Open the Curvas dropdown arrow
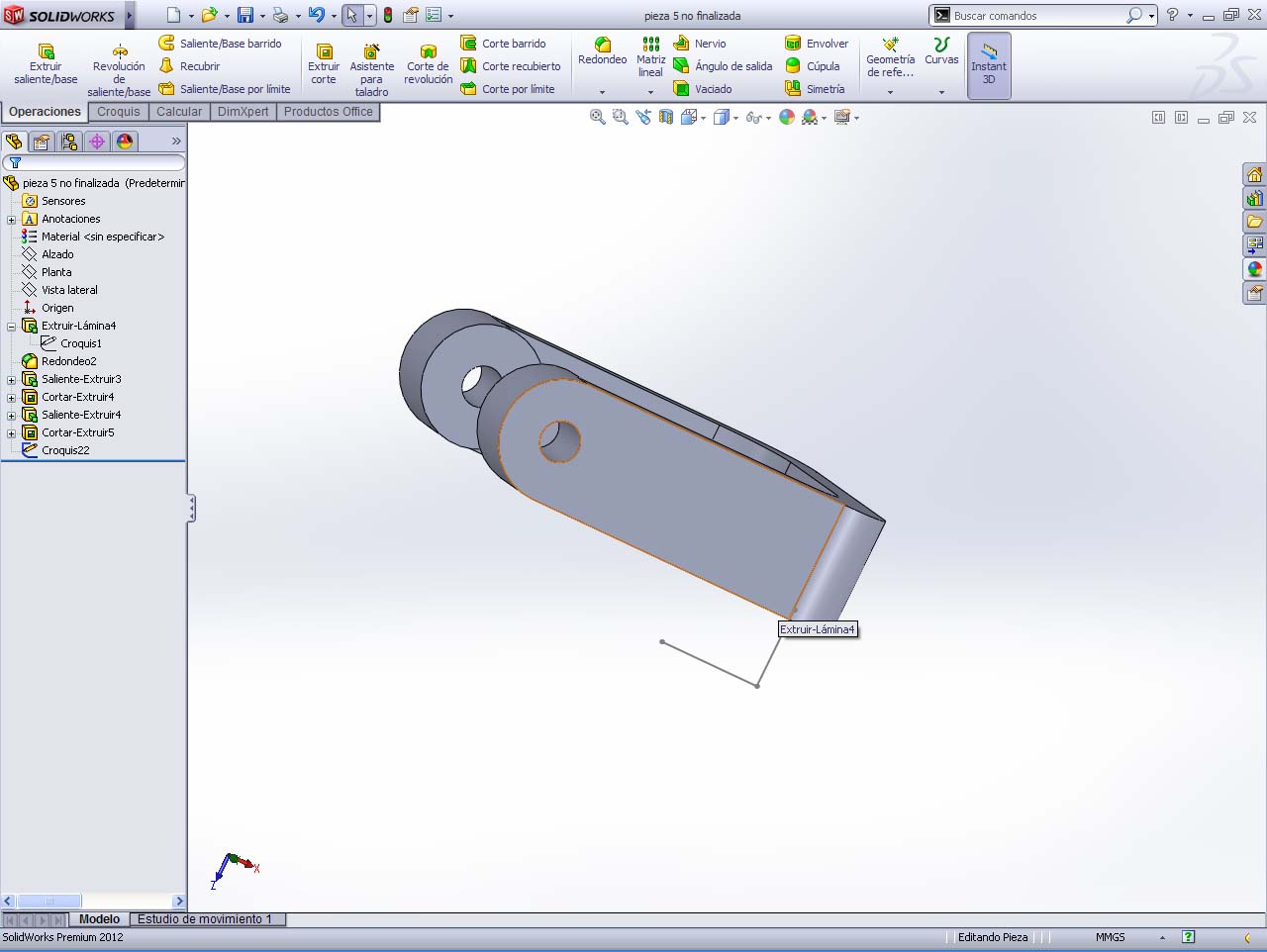1267x952 pixels. [941, 92]
